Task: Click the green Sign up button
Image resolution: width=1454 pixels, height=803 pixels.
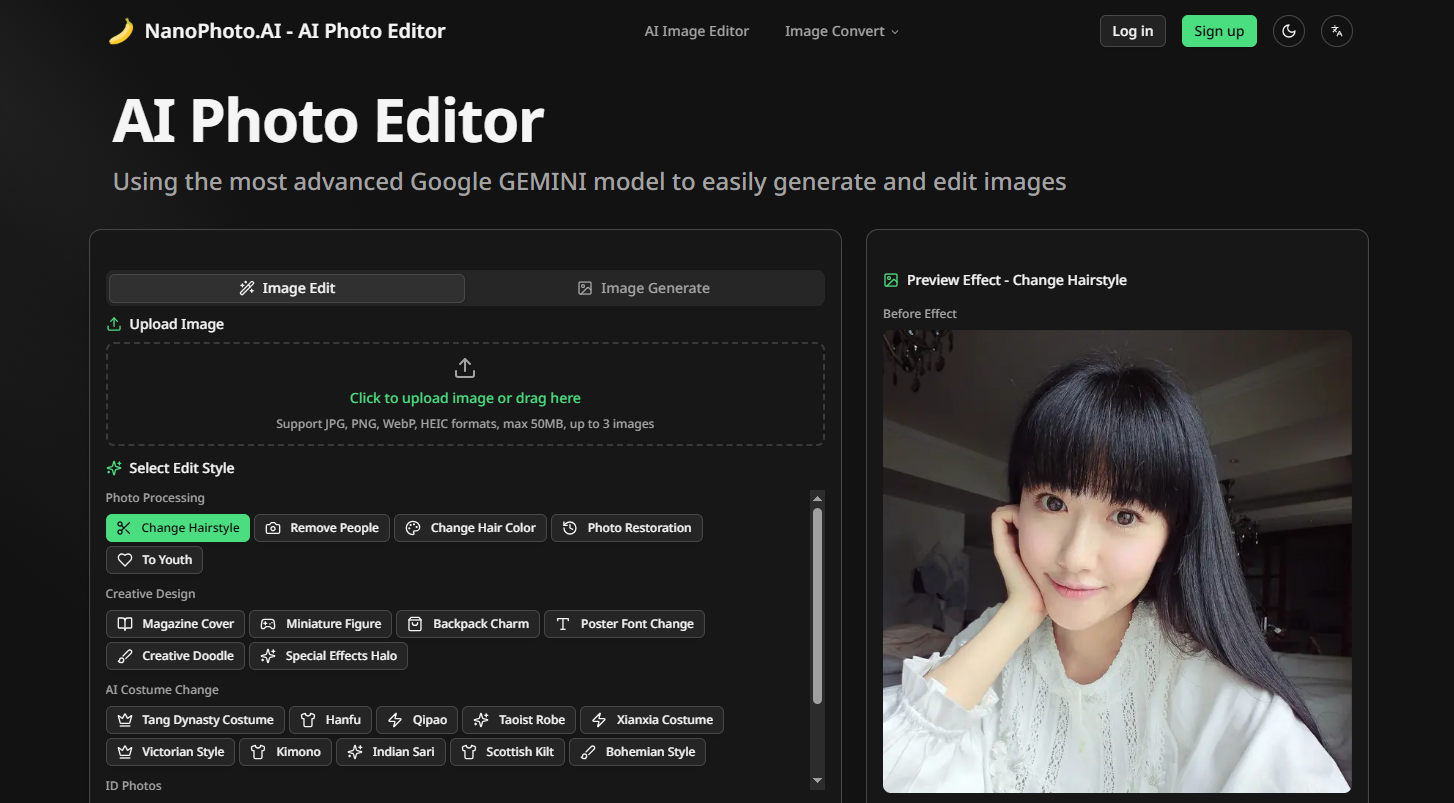Action: pyautogui.click(x=1218, y=31)
